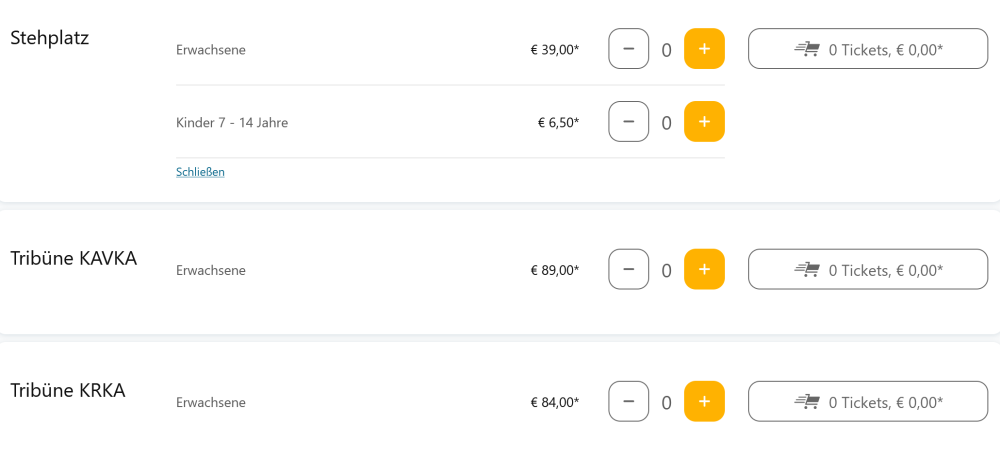Click Tribüne KAVKA add-to-cart button
The height and width of the screenshot is (460, 1000).
tap(867, 270)
